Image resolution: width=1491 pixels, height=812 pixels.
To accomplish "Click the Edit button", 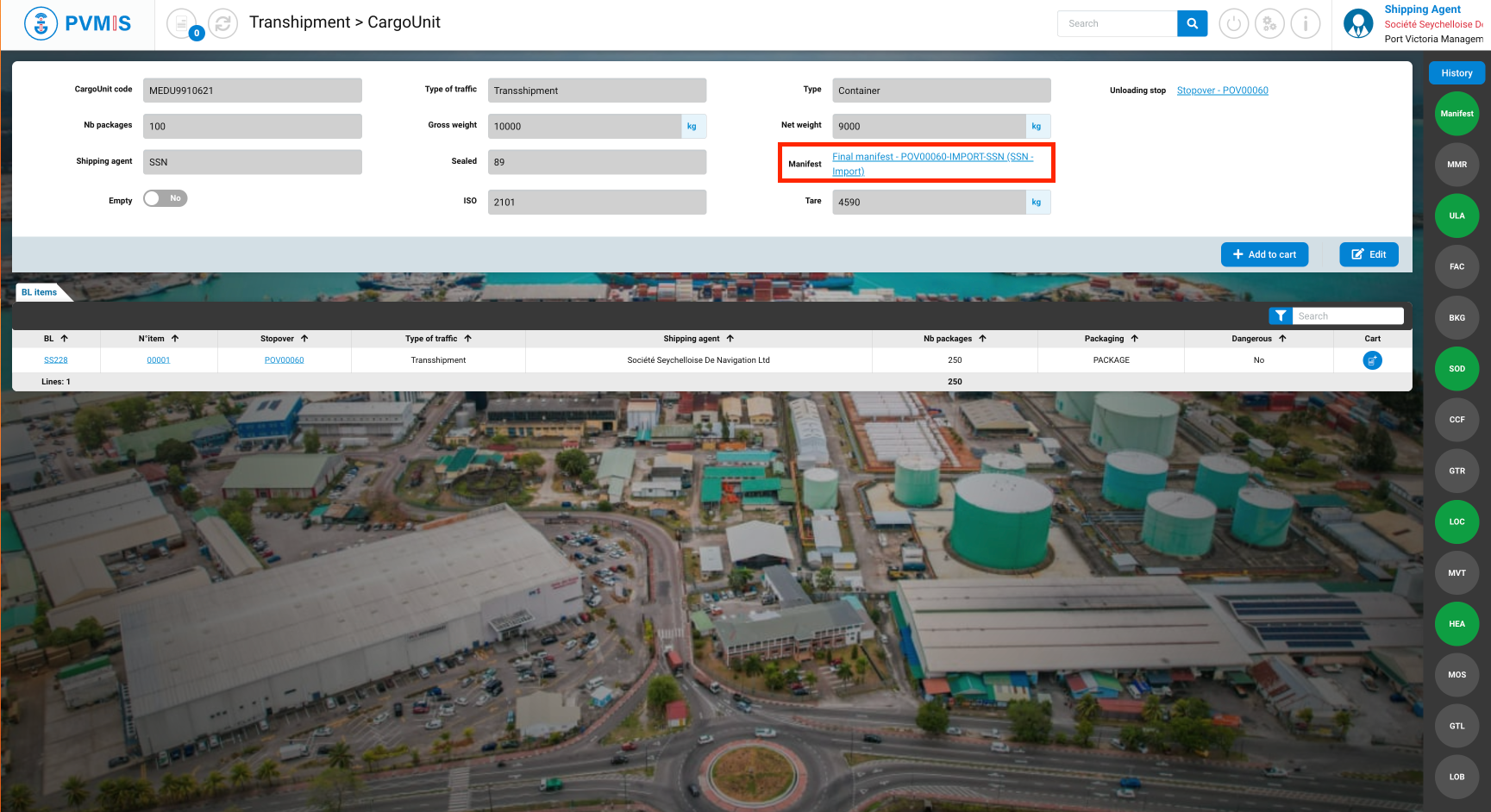I will [x=1369, y=254].
